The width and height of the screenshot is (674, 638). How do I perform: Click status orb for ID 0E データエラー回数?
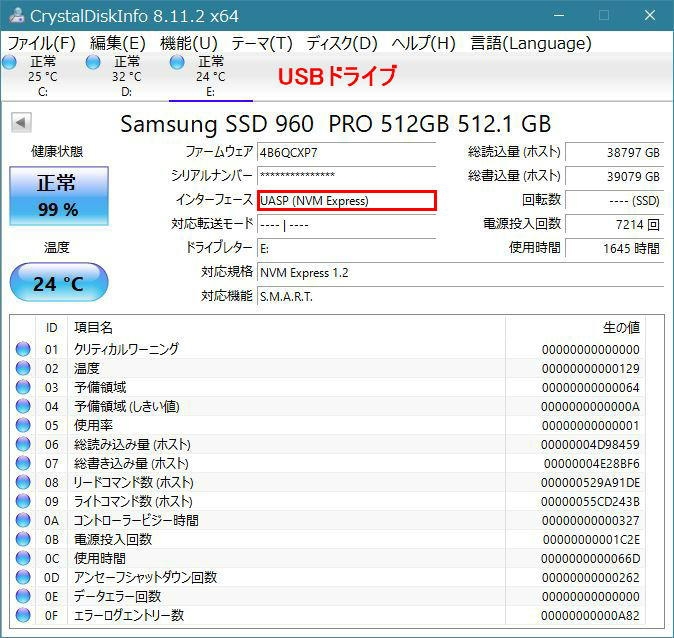[23, 596]
